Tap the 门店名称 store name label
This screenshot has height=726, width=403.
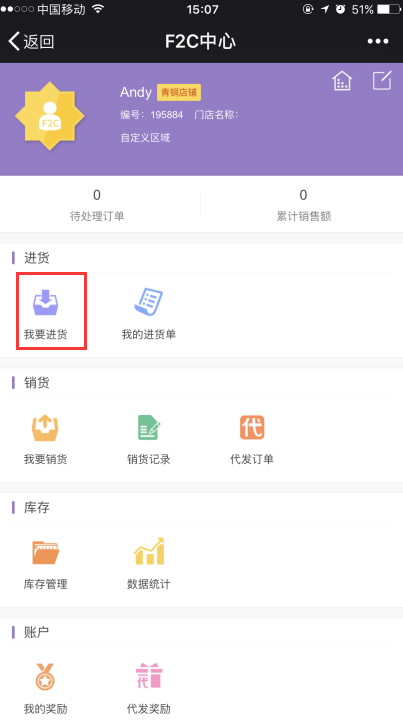pyautogui.click(x=216, y=115)
